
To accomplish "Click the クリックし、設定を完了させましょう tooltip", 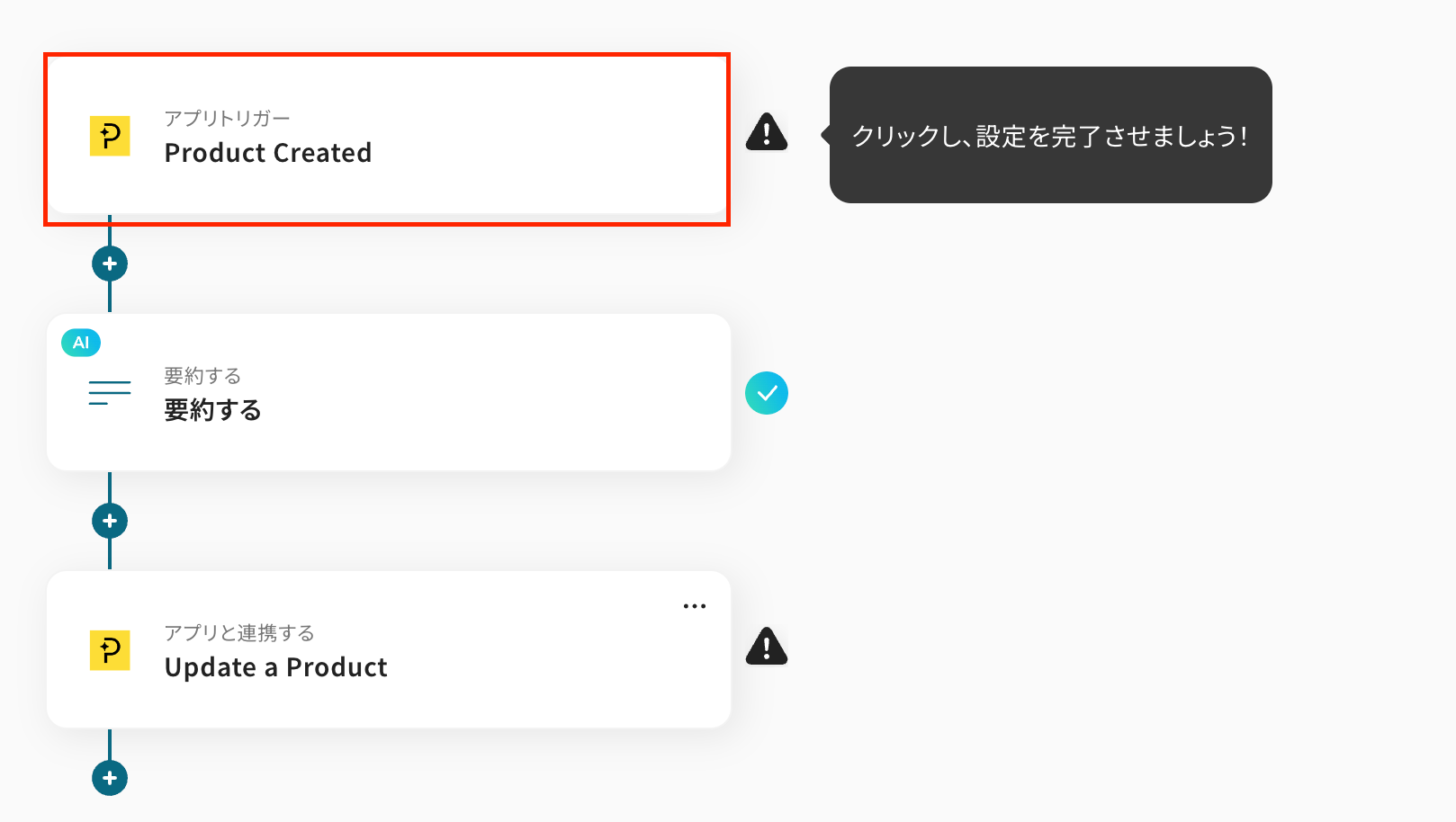I will pyautogui.click(x=1050, y=135).
